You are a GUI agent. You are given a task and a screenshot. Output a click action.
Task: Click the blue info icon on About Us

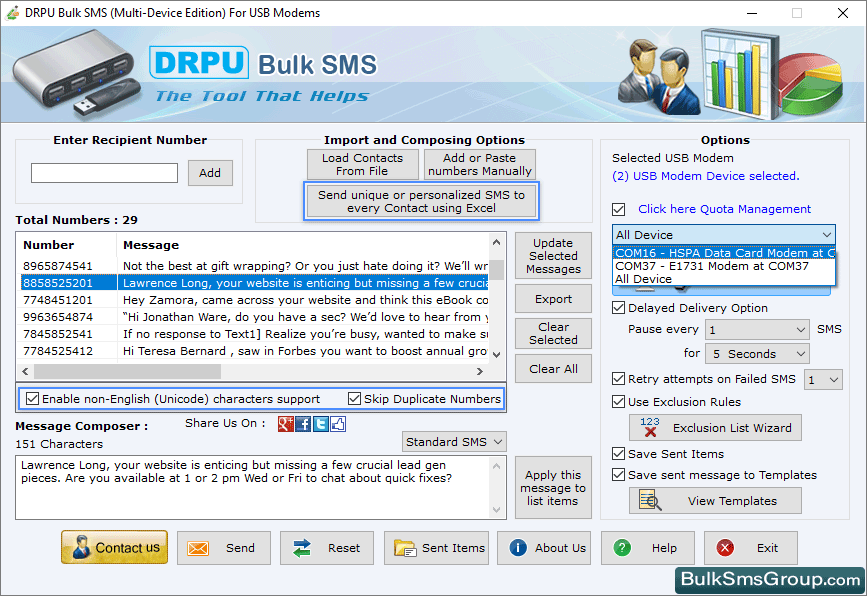518,548
